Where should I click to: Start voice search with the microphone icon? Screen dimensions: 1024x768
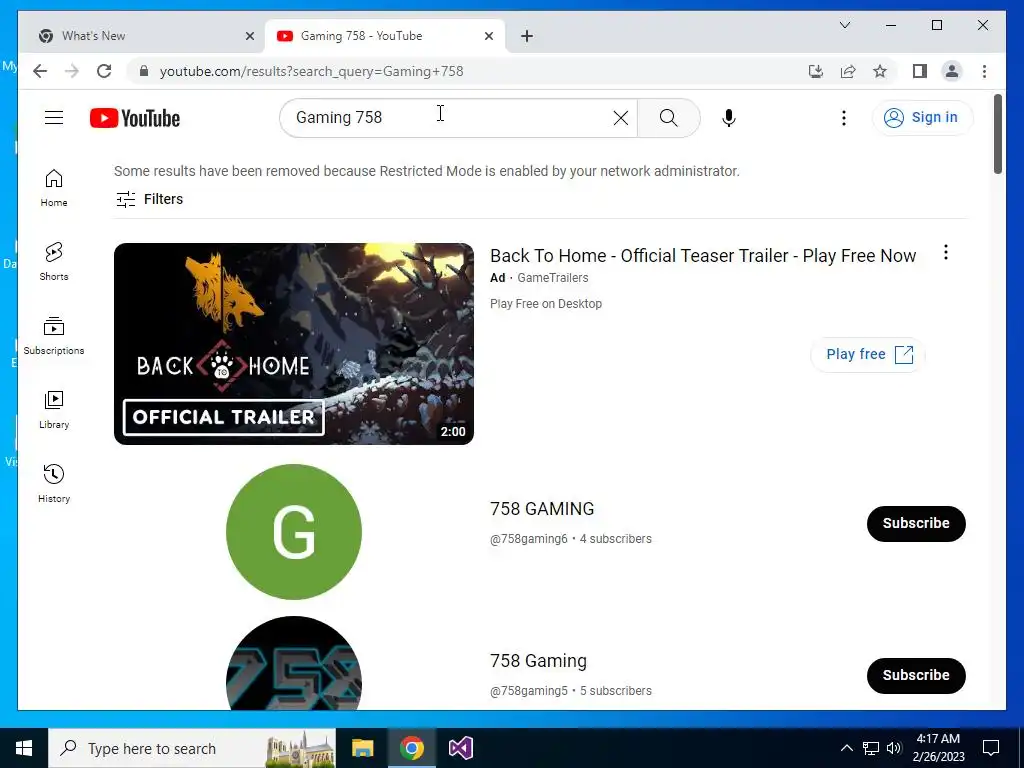[729, 118]
